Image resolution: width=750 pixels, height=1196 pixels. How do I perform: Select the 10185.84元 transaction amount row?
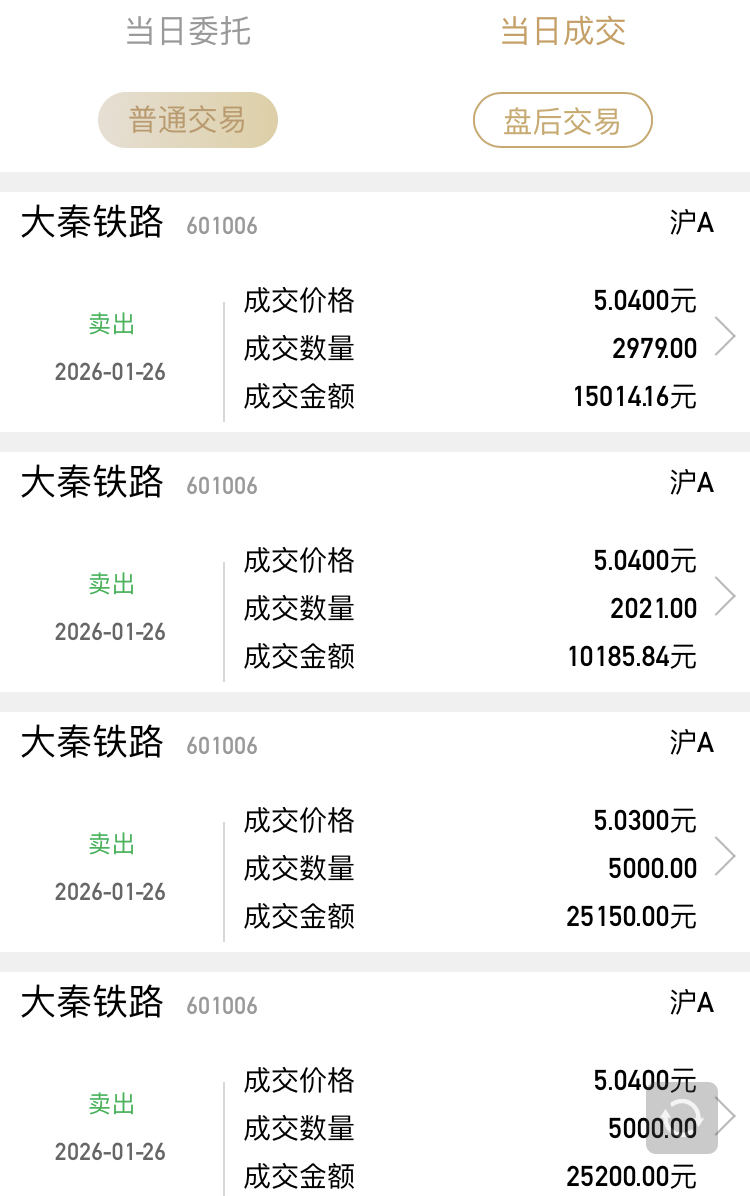click(x=470, y=657)
